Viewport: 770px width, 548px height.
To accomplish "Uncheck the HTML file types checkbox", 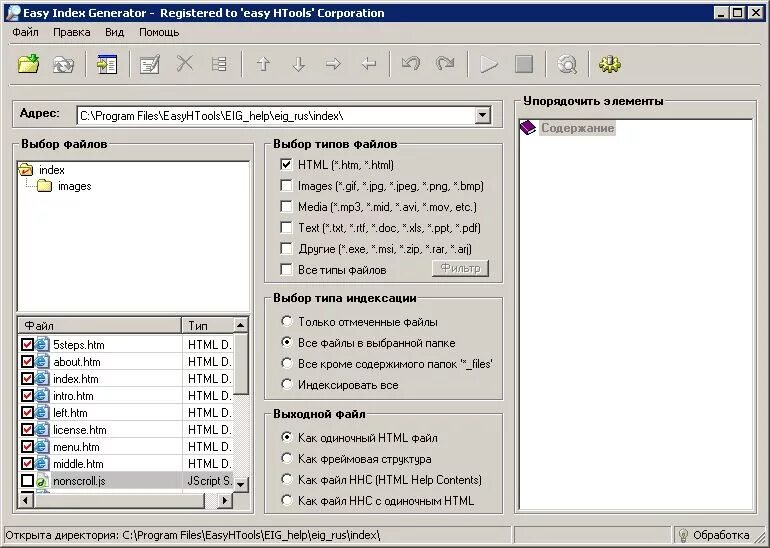I will (286, 164).
